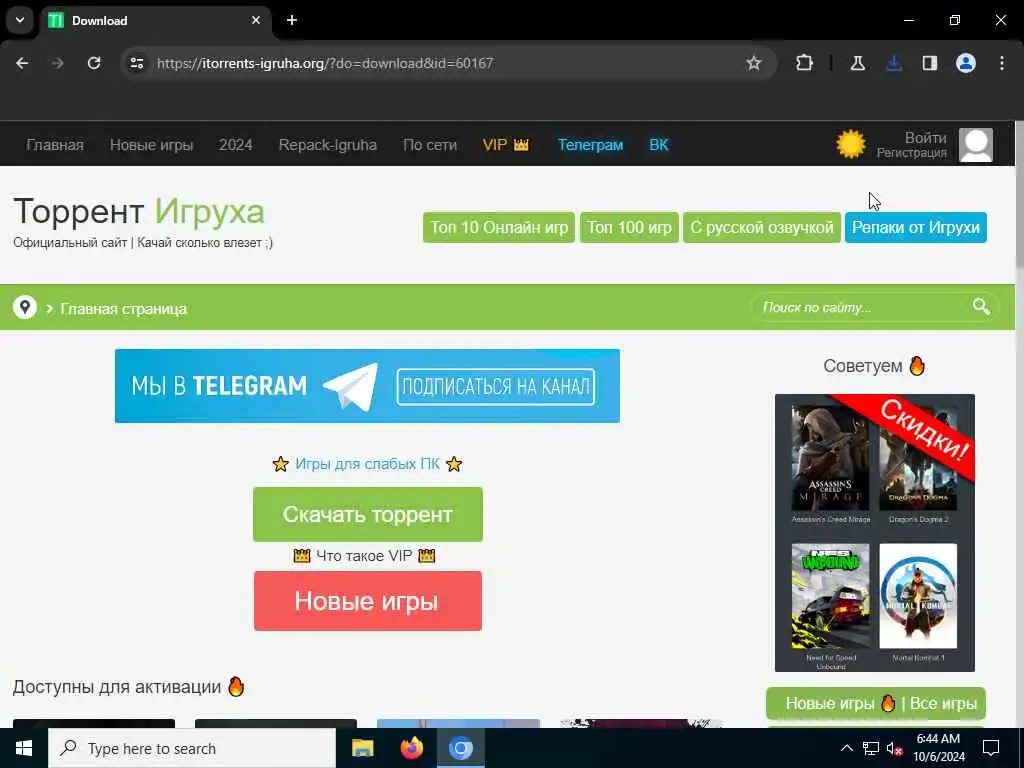
Task: Open the По сети menu item
Action: [430, 145]
